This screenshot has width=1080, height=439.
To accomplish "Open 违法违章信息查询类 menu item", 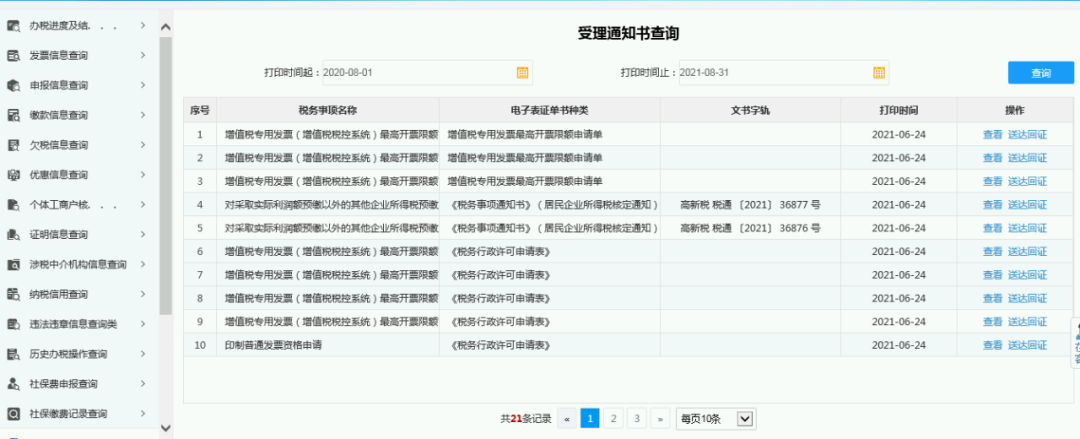I will (73, 324).
